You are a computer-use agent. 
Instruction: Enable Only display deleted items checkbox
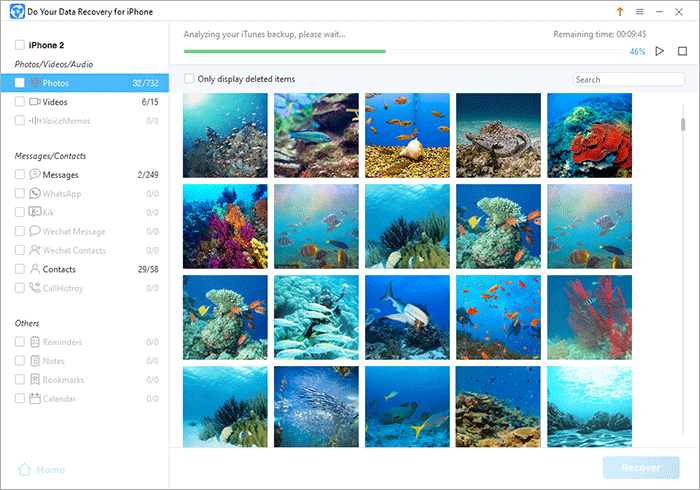(x=189, y=79)
